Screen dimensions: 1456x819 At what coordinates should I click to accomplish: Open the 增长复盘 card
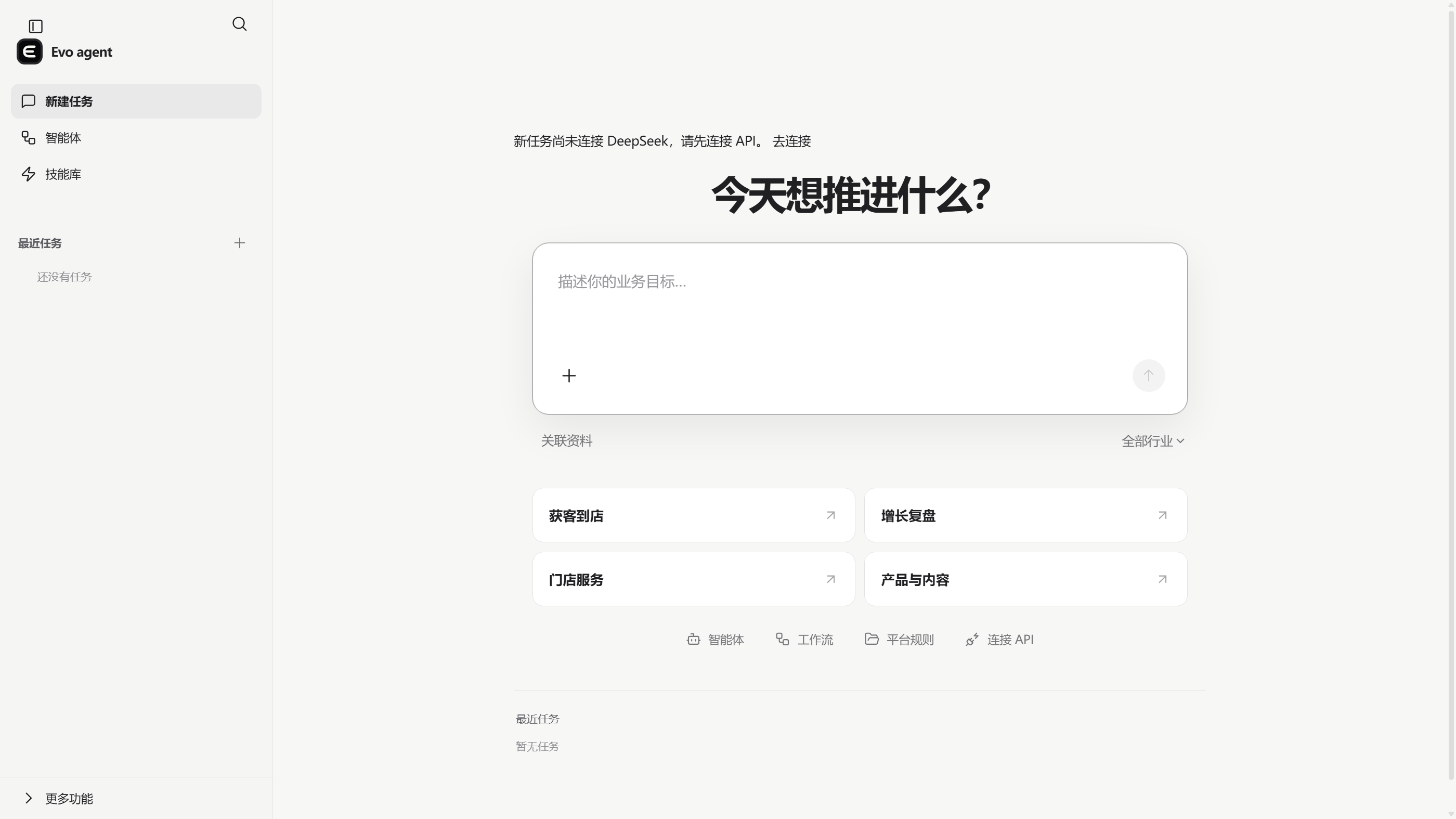pyautogui.click(x=1025, y=515)
